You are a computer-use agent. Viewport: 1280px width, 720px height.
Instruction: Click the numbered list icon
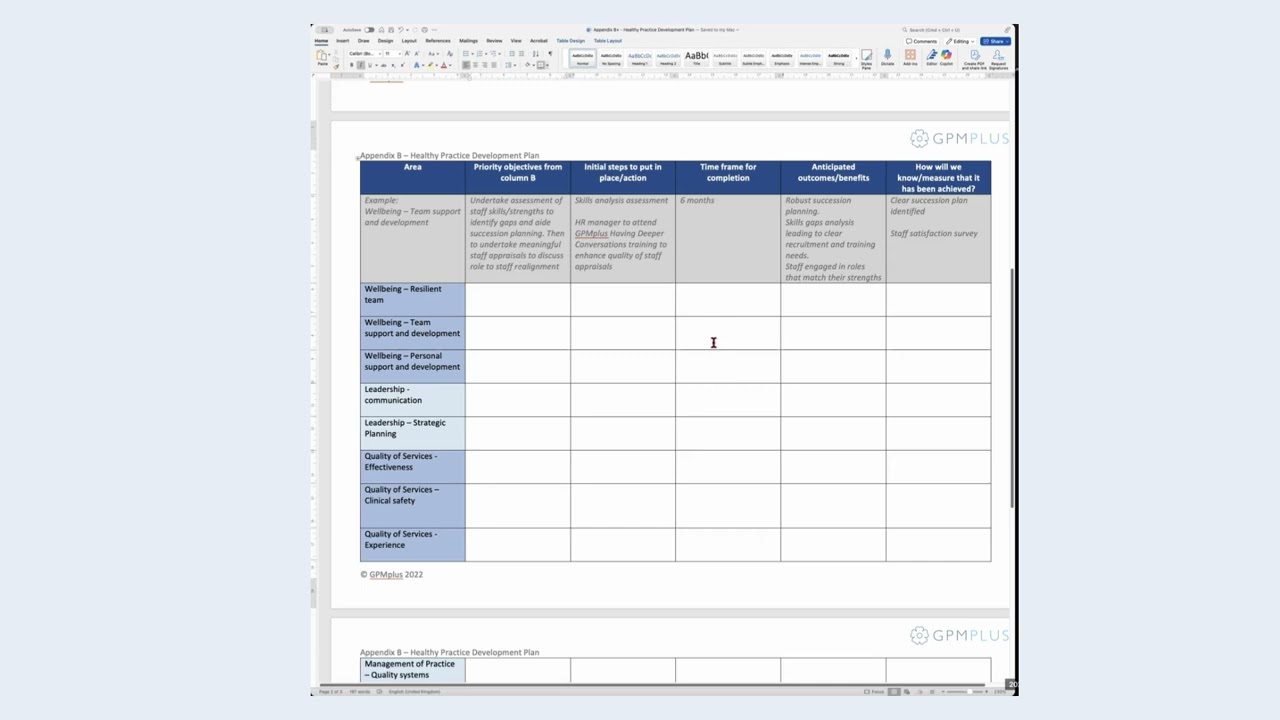pos(479,53)
